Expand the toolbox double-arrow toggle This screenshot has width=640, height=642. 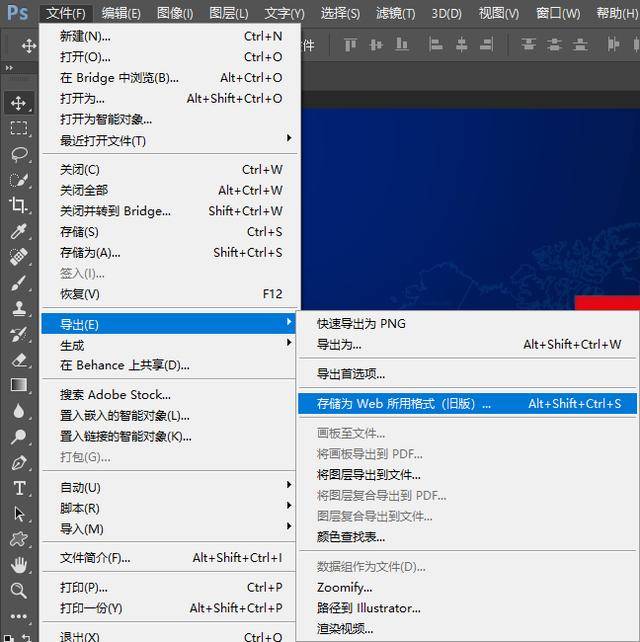click(x=9, y=68)
